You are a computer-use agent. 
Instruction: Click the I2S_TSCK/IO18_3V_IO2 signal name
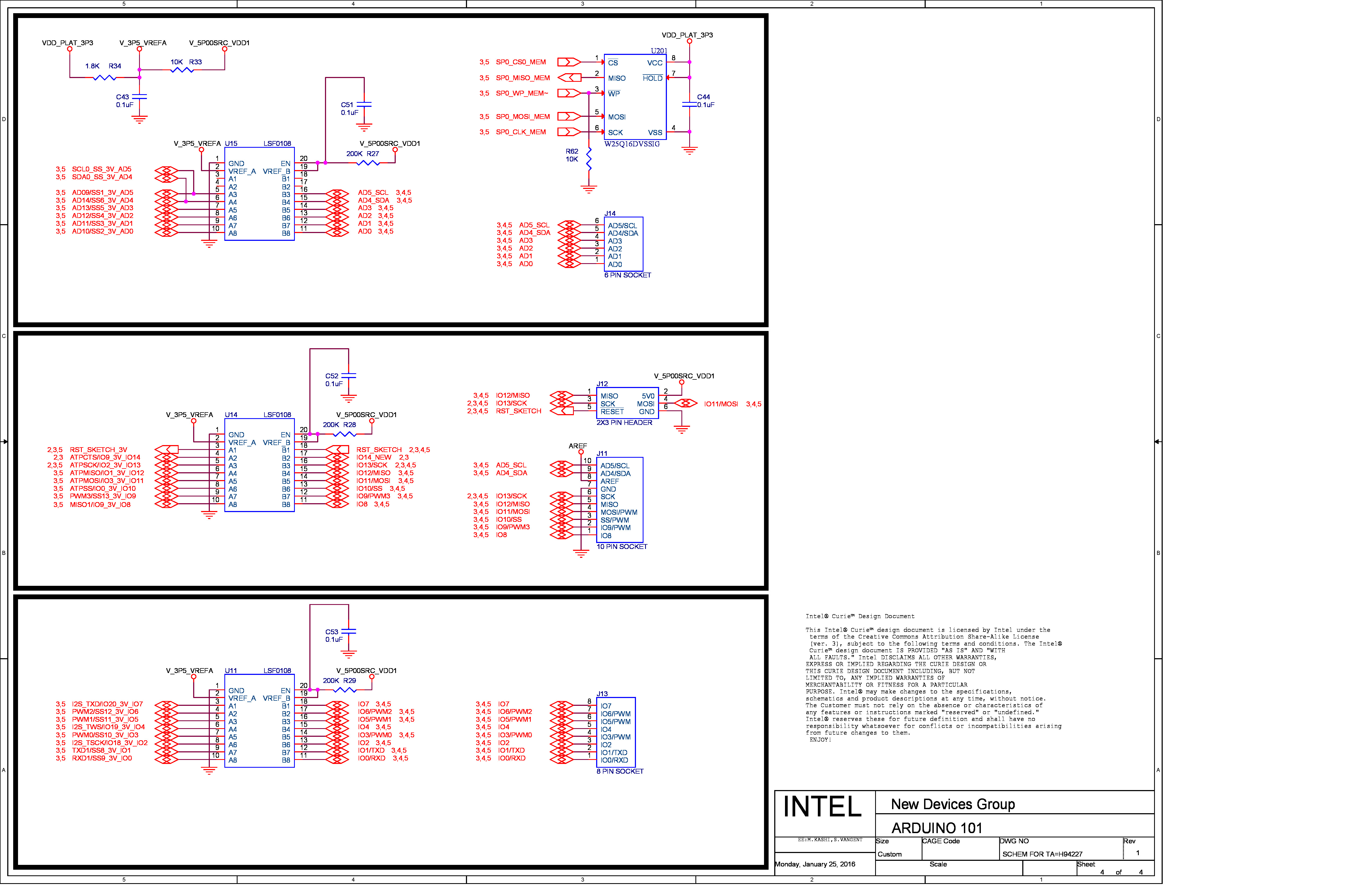[x=110, y=744]
